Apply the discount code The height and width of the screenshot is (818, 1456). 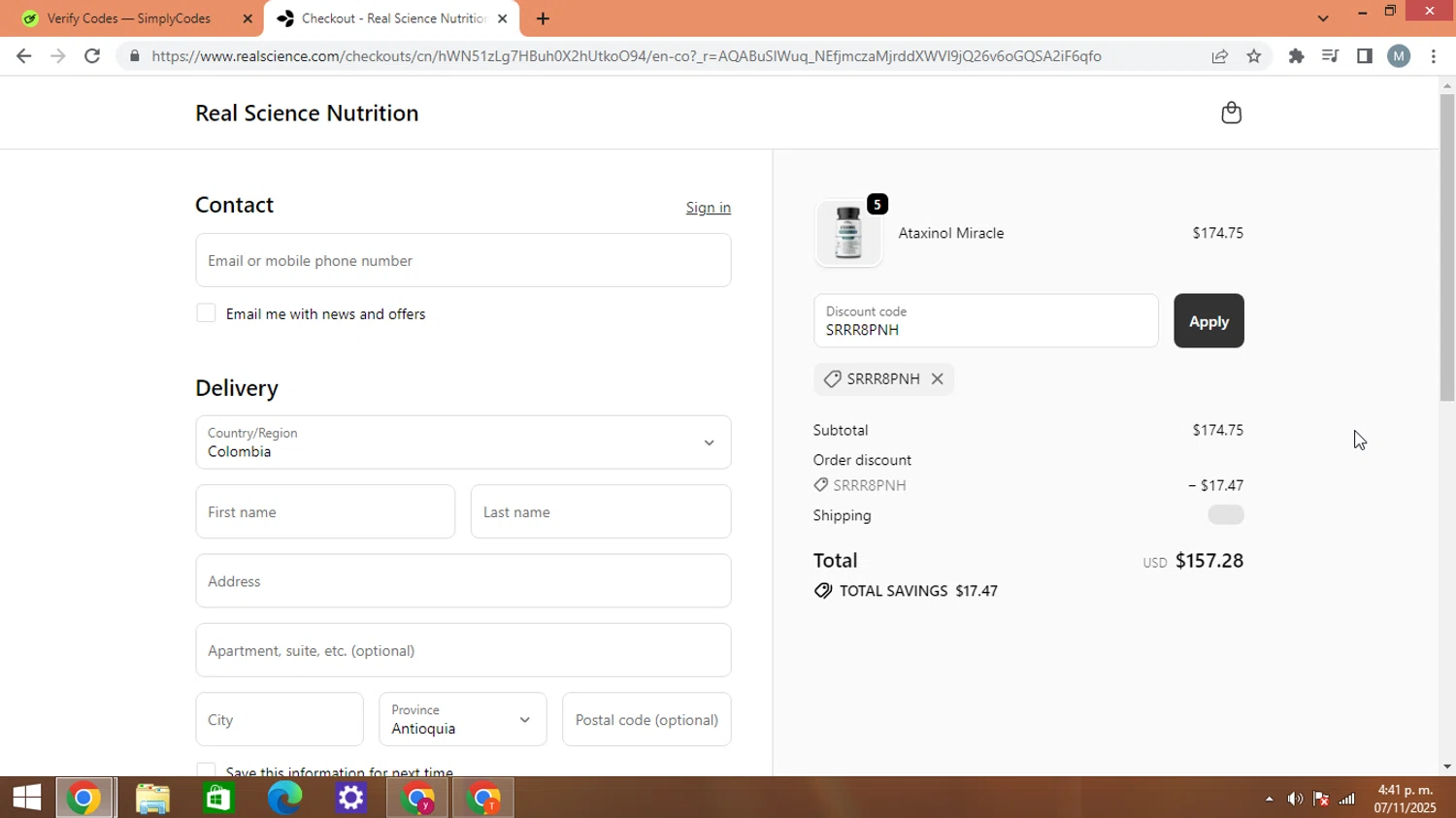coord(1208,321)
